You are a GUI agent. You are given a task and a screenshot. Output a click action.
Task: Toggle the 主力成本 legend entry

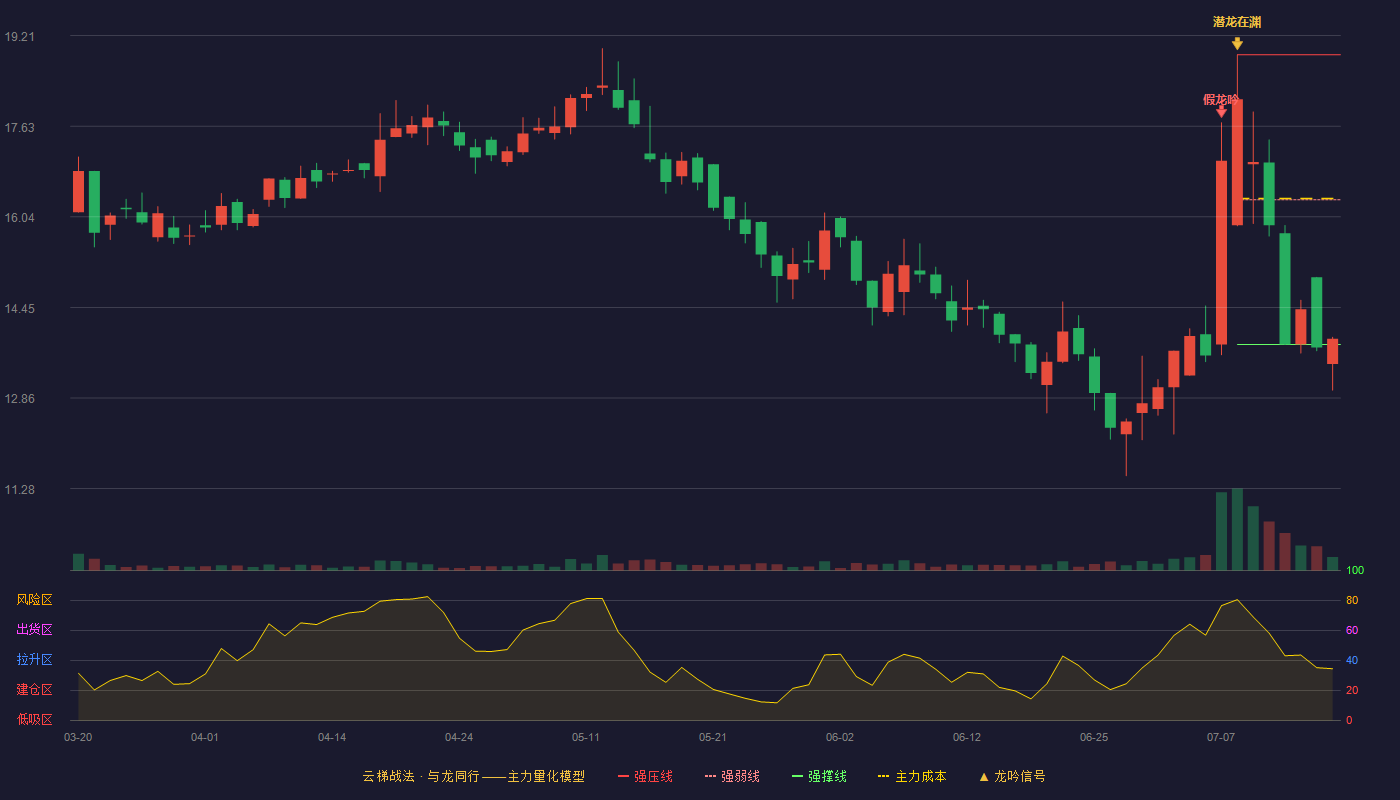coord(912,776)
